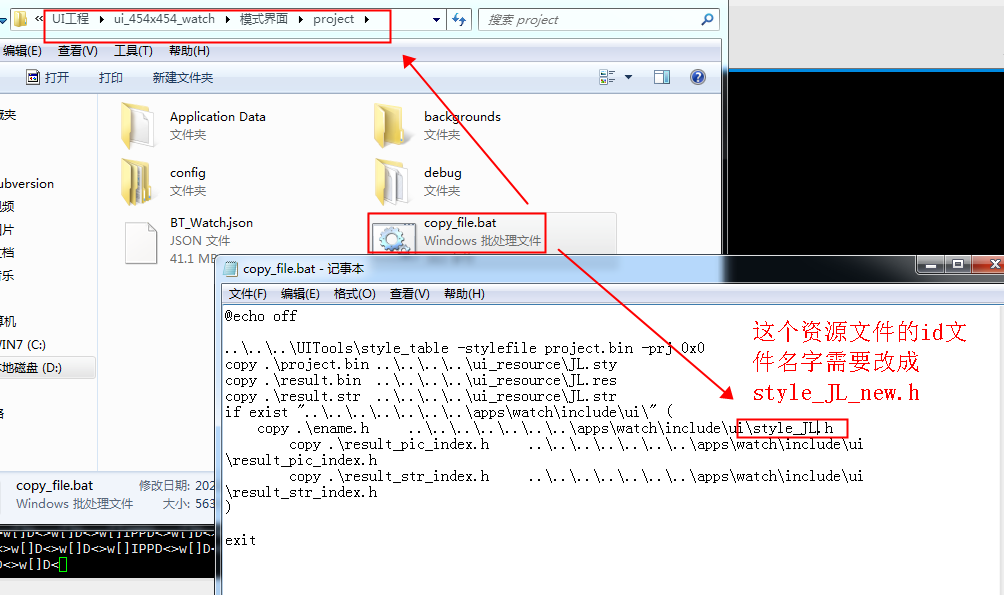Screen dimensions: 1004x595
Task: Click the 新建文件夹 button
Action: point(182,77)
